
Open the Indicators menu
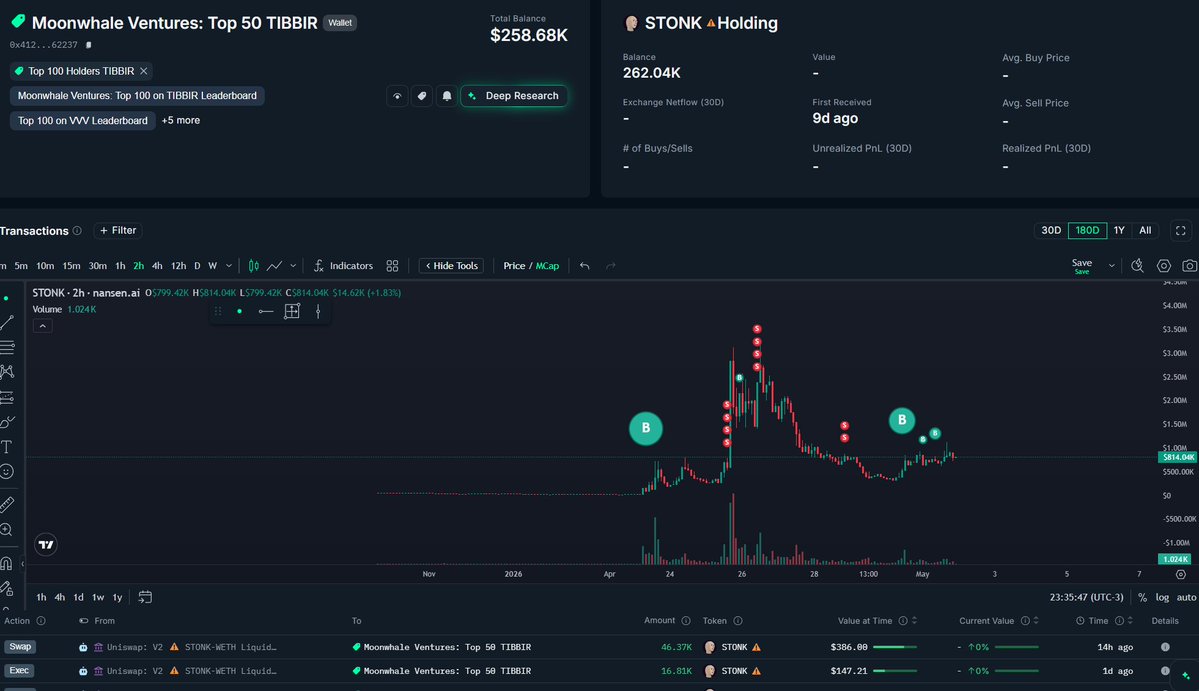[x=343, y=266]
